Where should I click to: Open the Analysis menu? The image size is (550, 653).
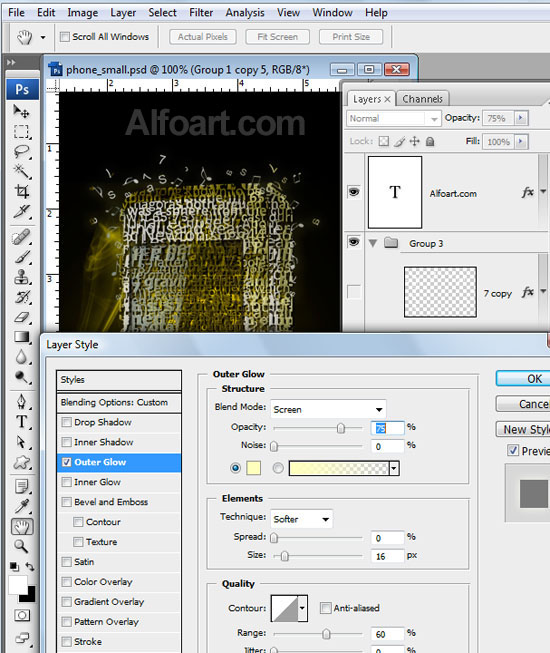pyautogui.click(x=245, y=12)
